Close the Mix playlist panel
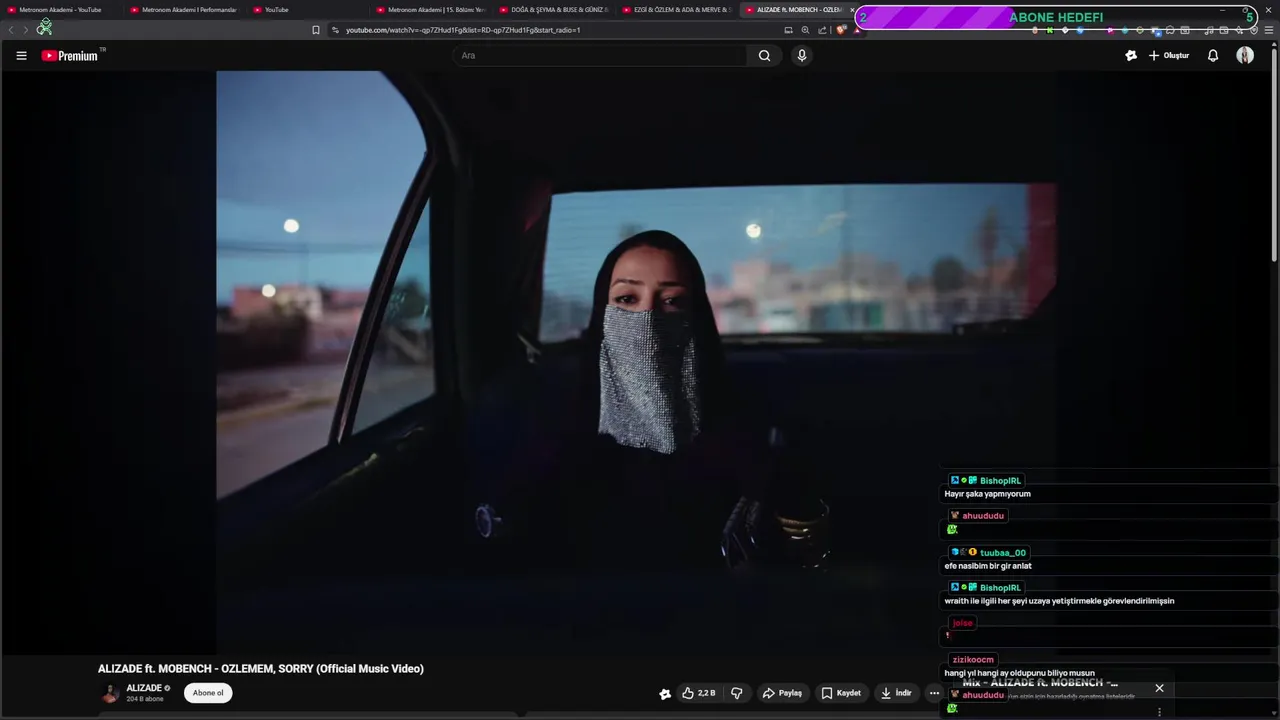This screenshot has width=1280, height=720. [1159, 688]
